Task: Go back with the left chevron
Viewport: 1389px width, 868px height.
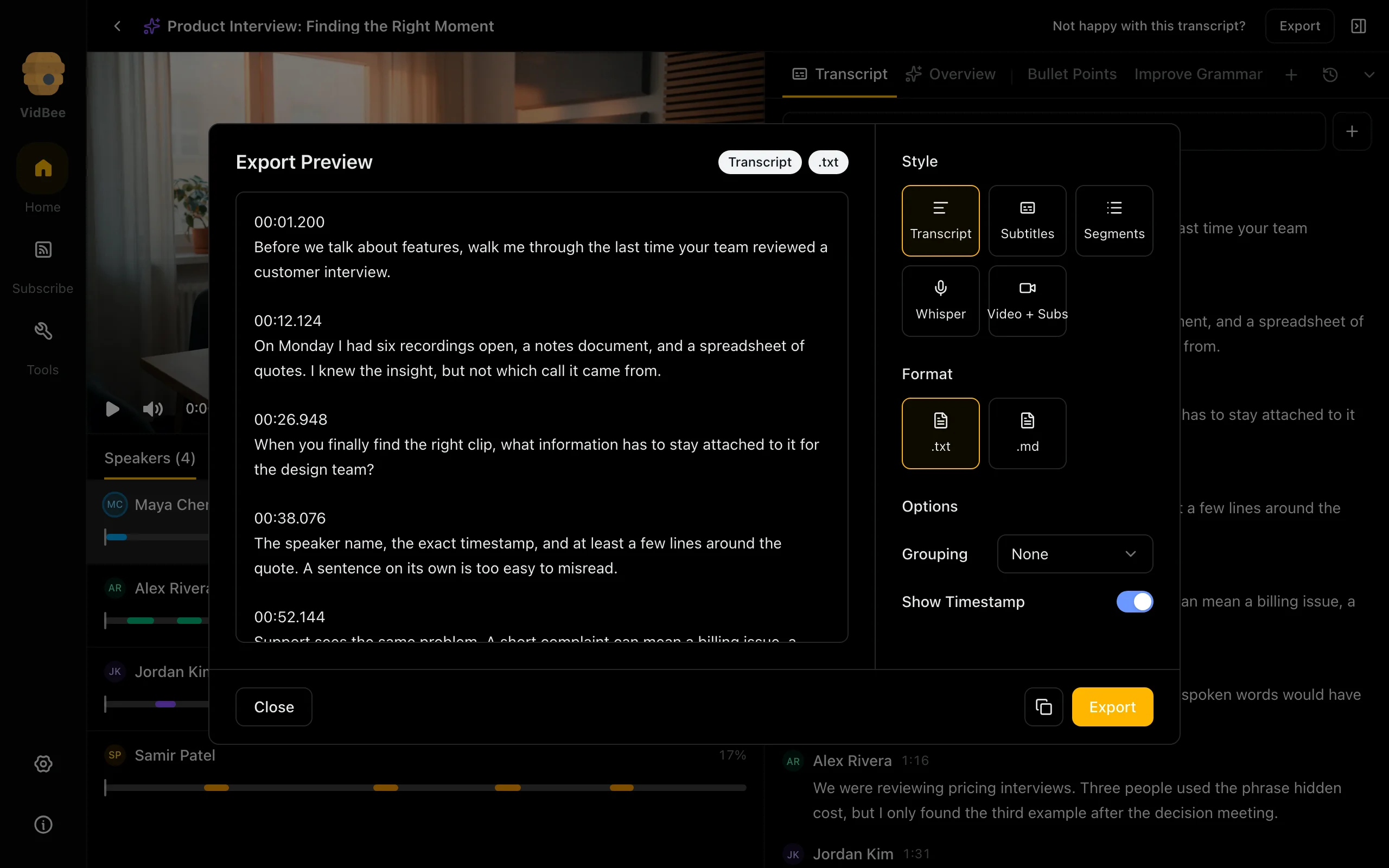Action: click(117, 26)
